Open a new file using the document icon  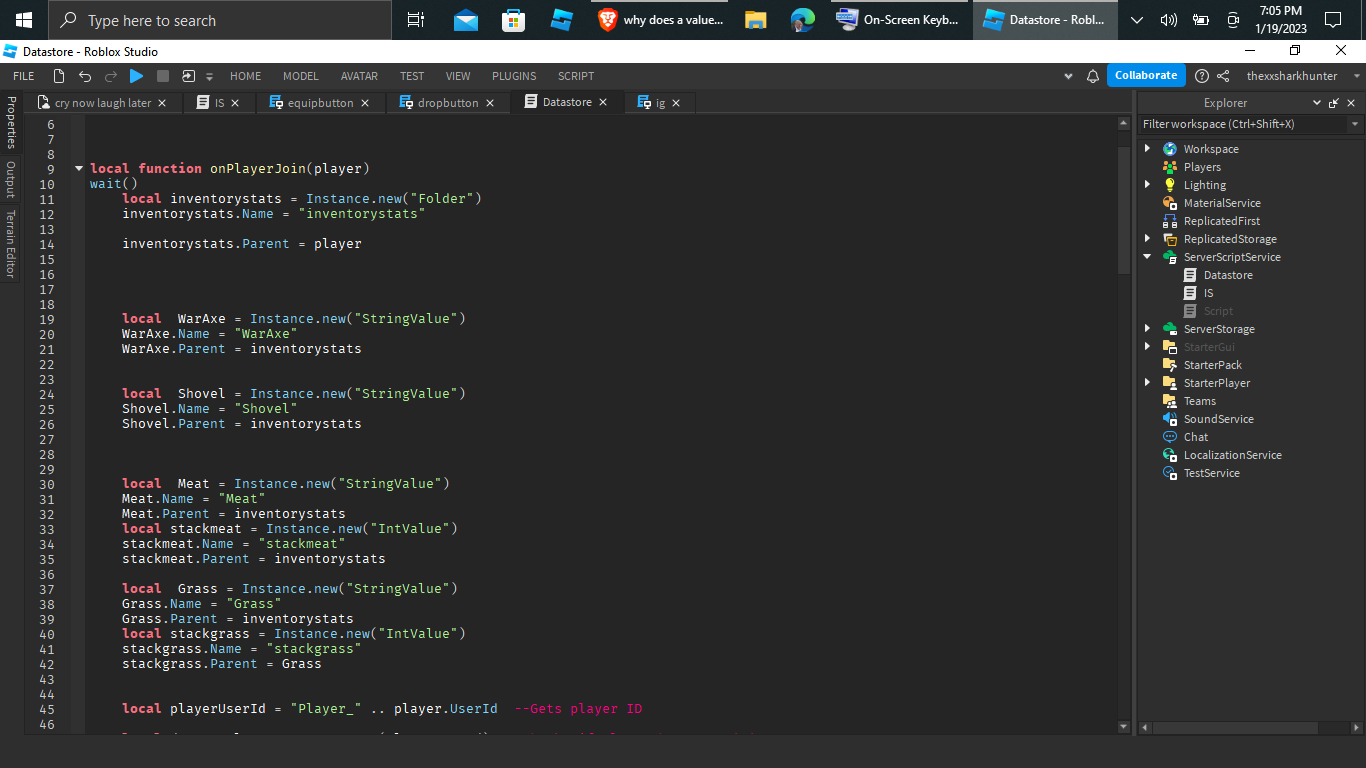point(58,75)
